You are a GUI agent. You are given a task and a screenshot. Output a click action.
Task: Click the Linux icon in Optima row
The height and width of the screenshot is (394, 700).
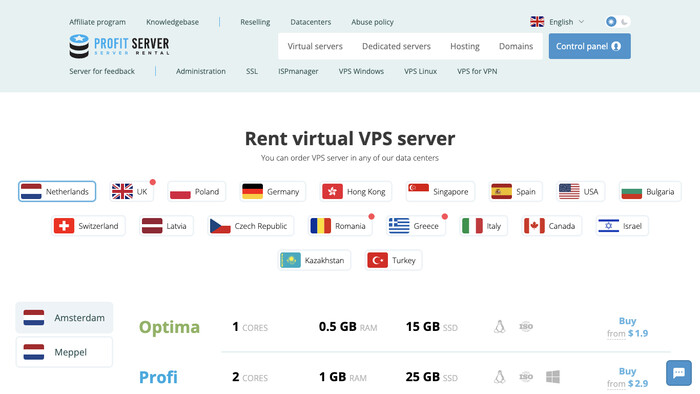500,327
